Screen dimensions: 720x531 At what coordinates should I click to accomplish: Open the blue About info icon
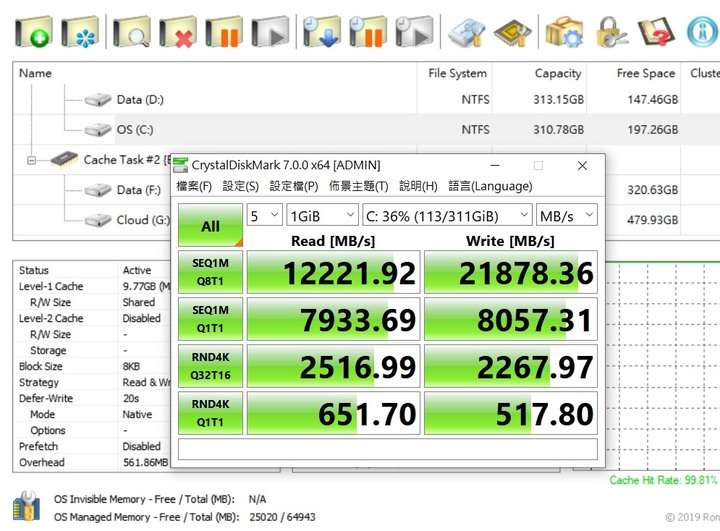point(703,31)
